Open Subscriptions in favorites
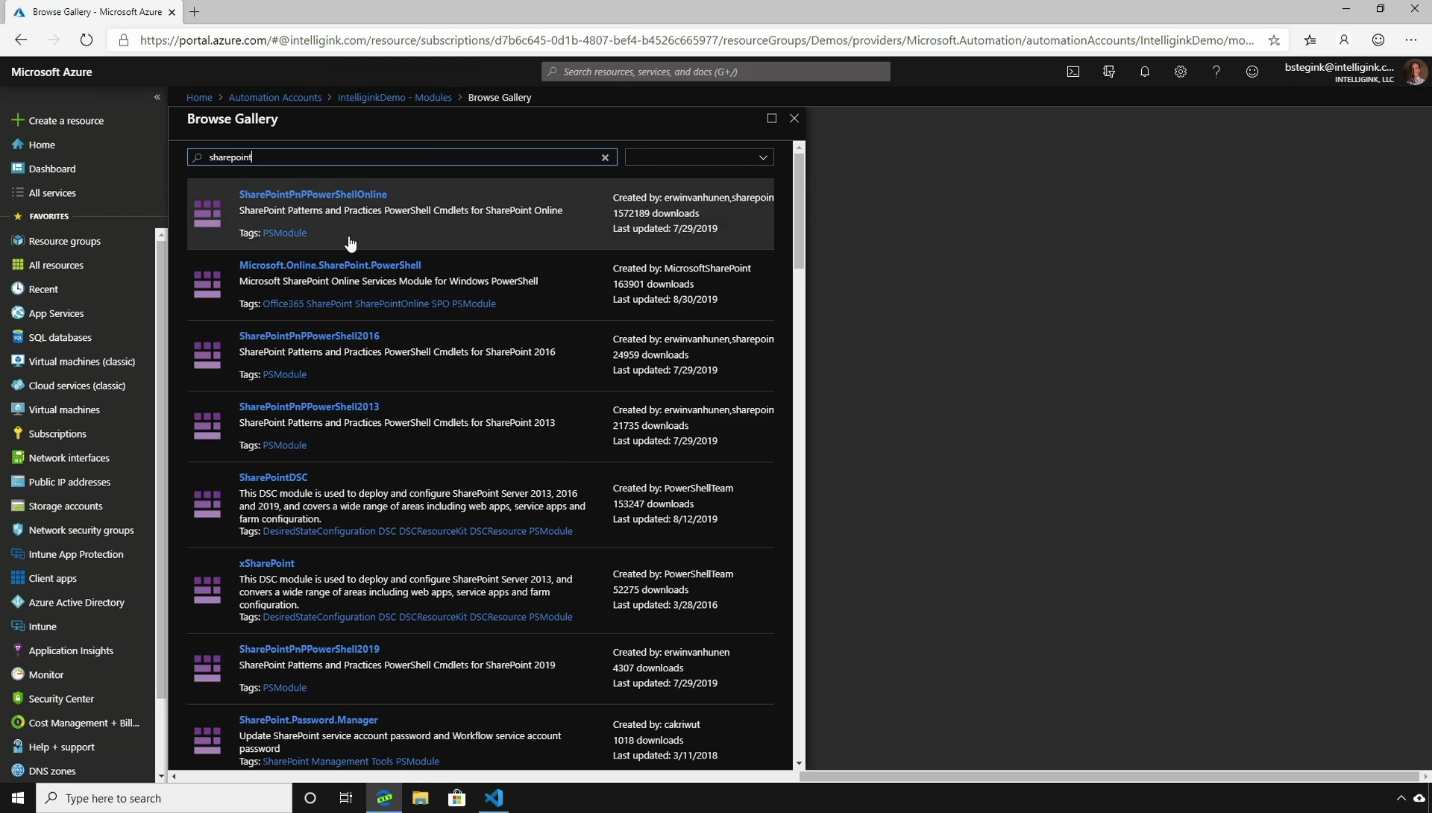The width and height of the screenshot is (1432, 813). pos(57,434)
